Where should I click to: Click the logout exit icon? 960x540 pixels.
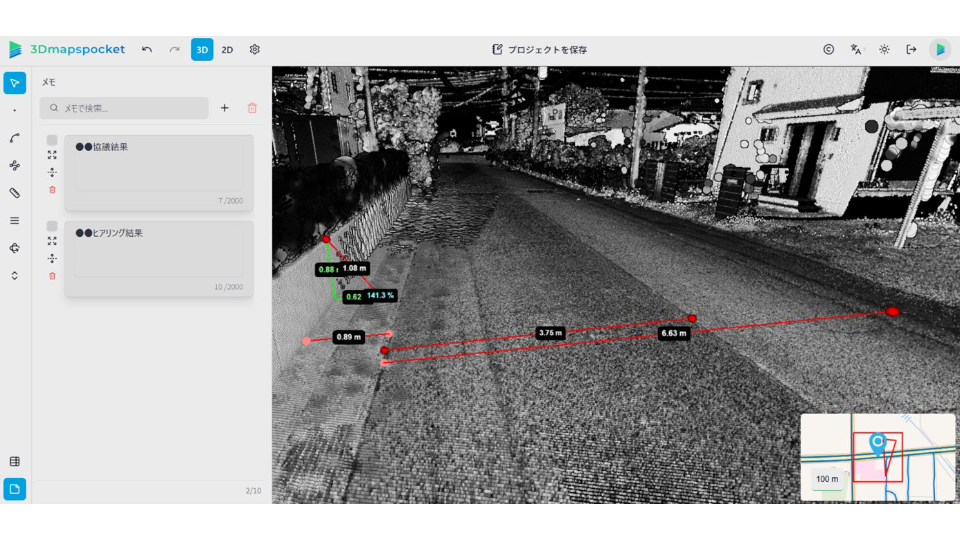pyautogui.click(x=911, y=49)
